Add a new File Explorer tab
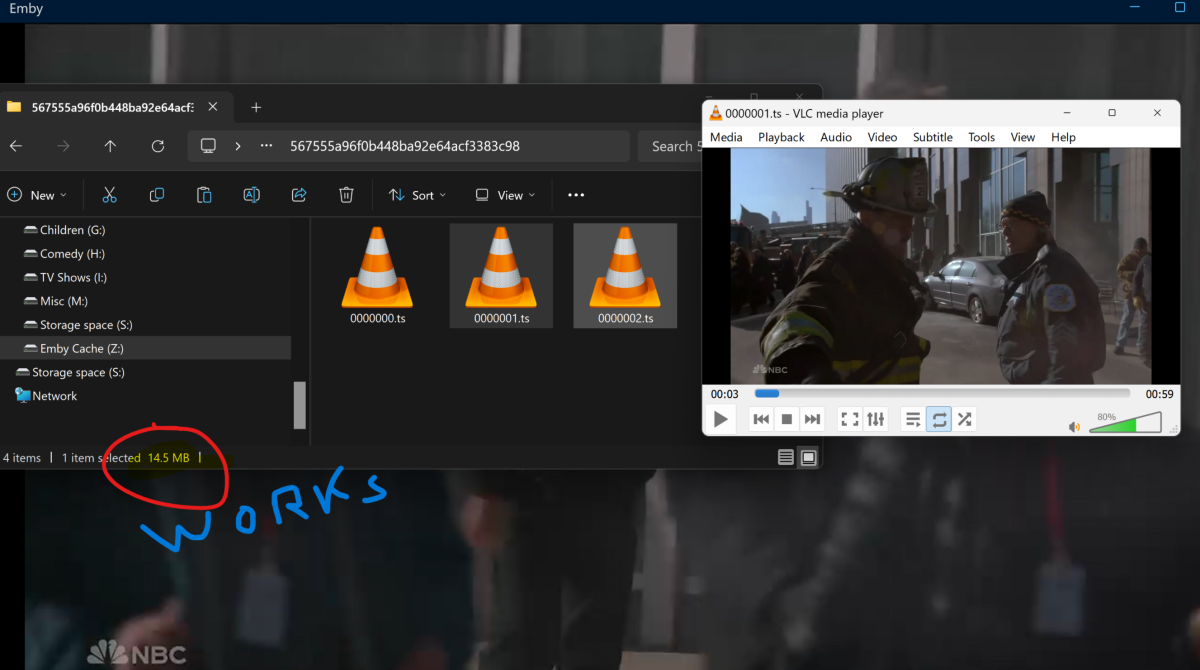Viewport: 1200px width, 670px height. [x=256, y=107]
